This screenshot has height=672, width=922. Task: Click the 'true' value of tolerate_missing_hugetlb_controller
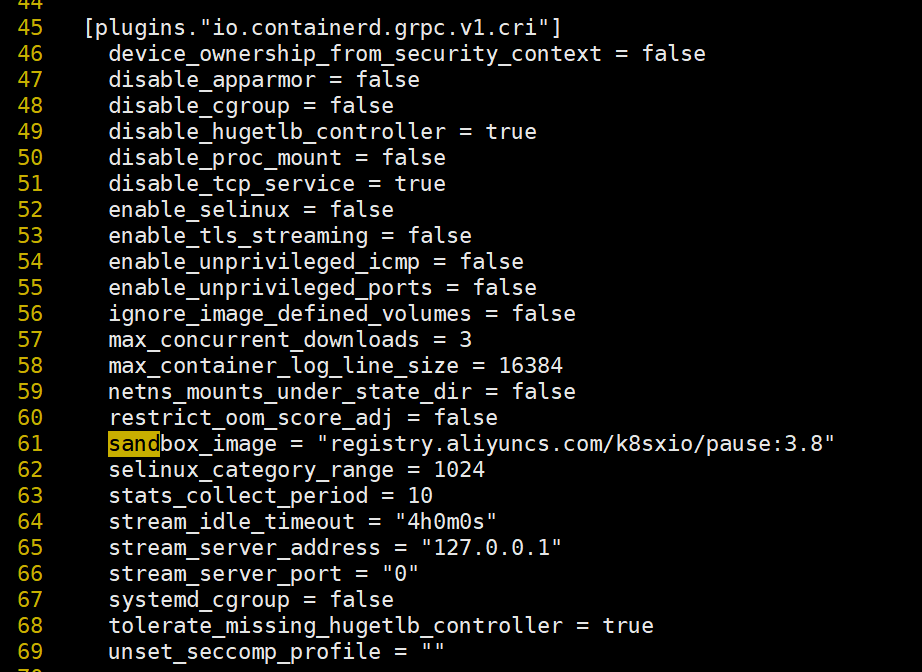click(x=628, y=626)
